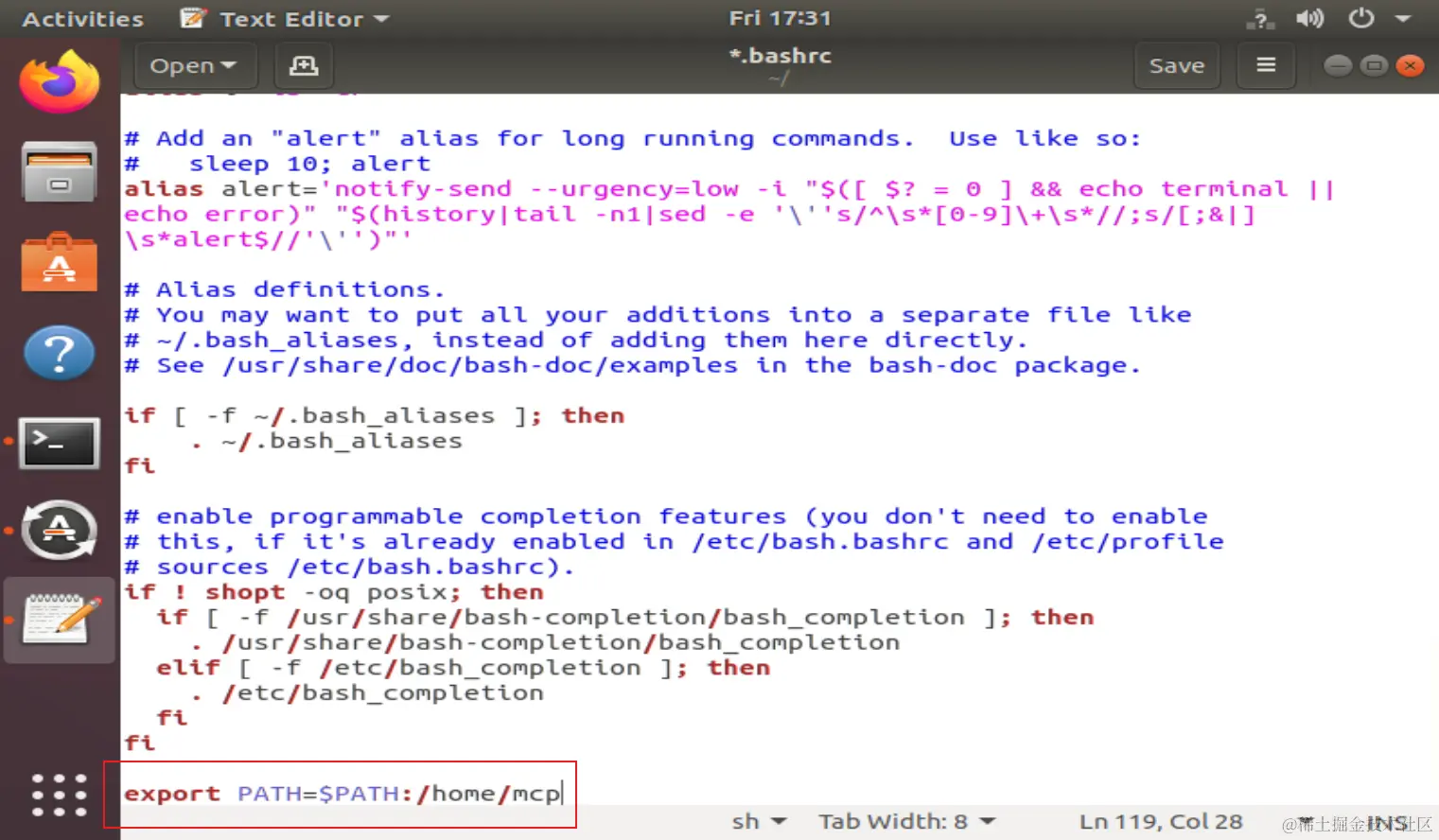This screenshot has width=1439, height=840.
Task: Click the 'elif' keyword line
Action: coord(464,668)
